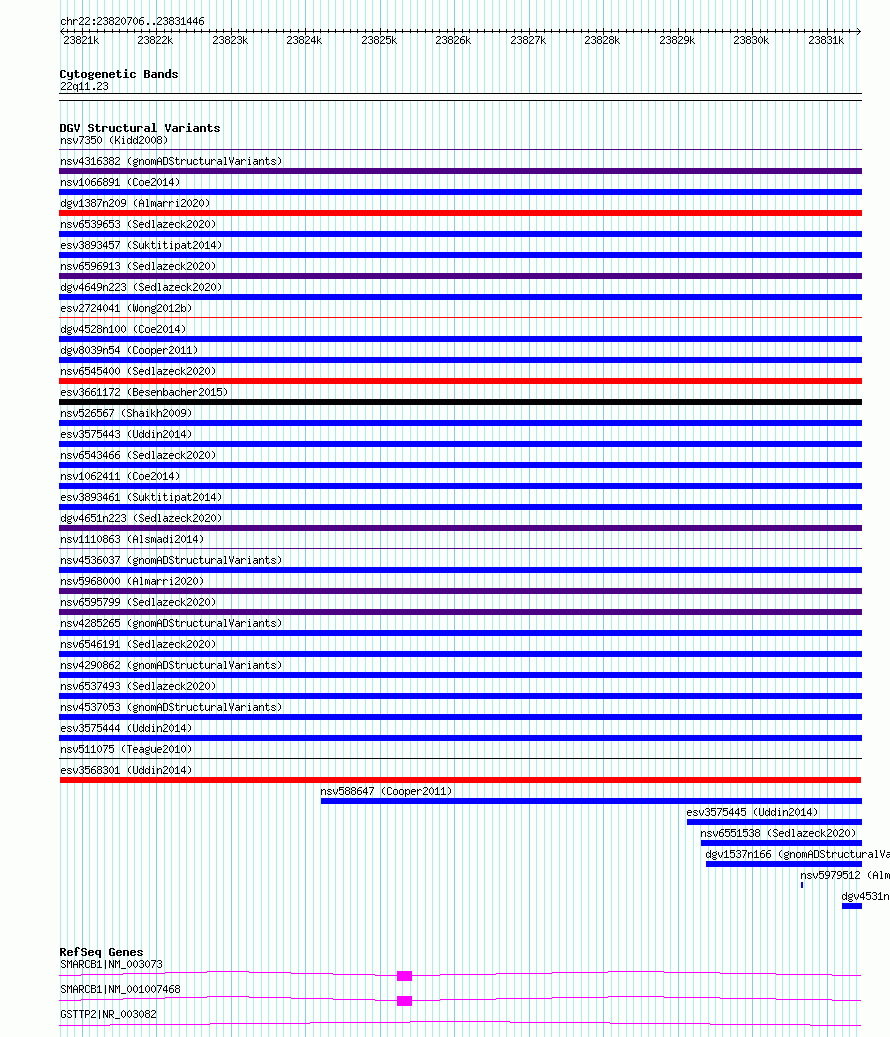Open variant nsv6539653 (Sedlazeck2020)
The image size is (890, 1037).
tap(138, 225)
